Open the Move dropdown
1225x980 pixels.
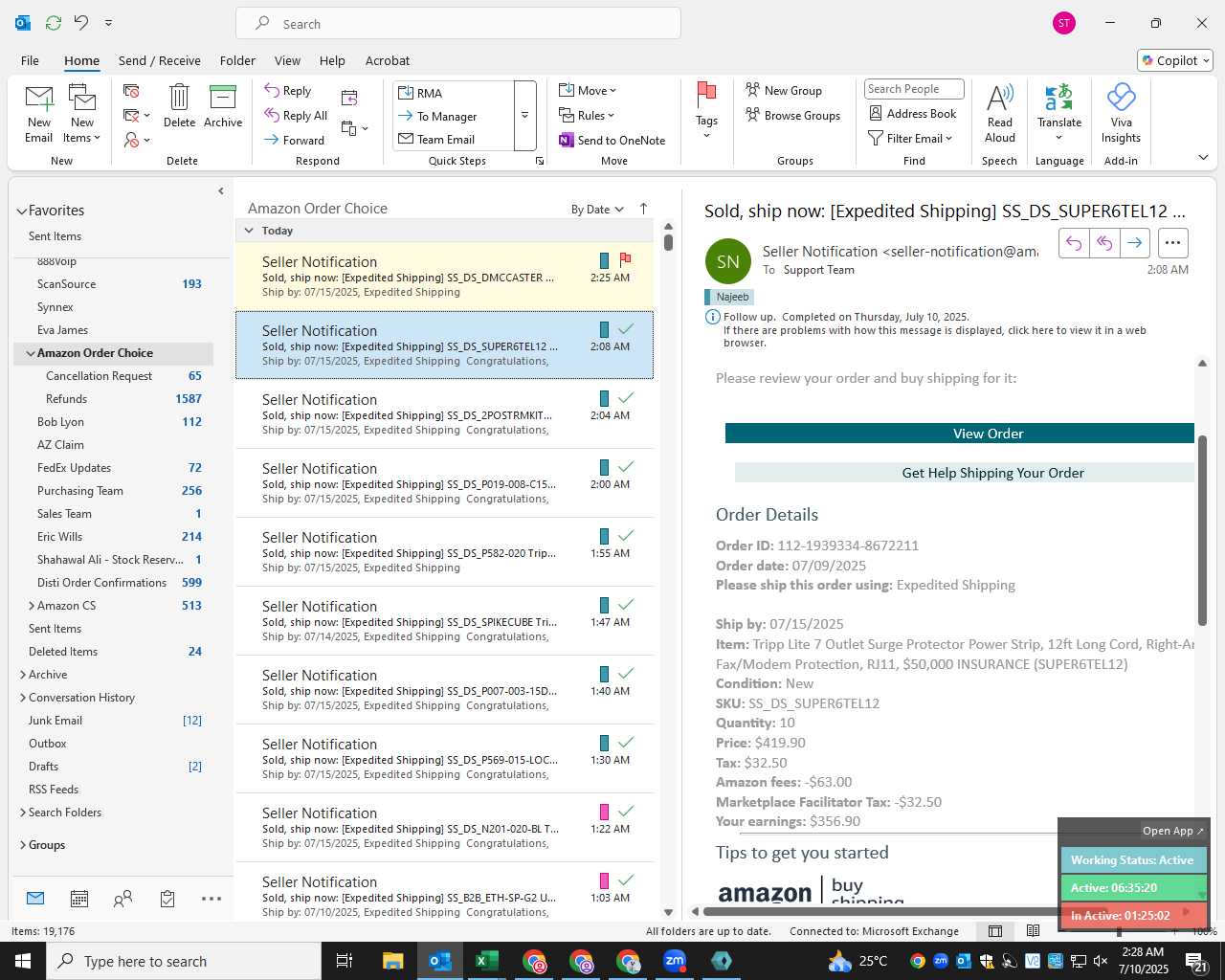pos(588,90)
